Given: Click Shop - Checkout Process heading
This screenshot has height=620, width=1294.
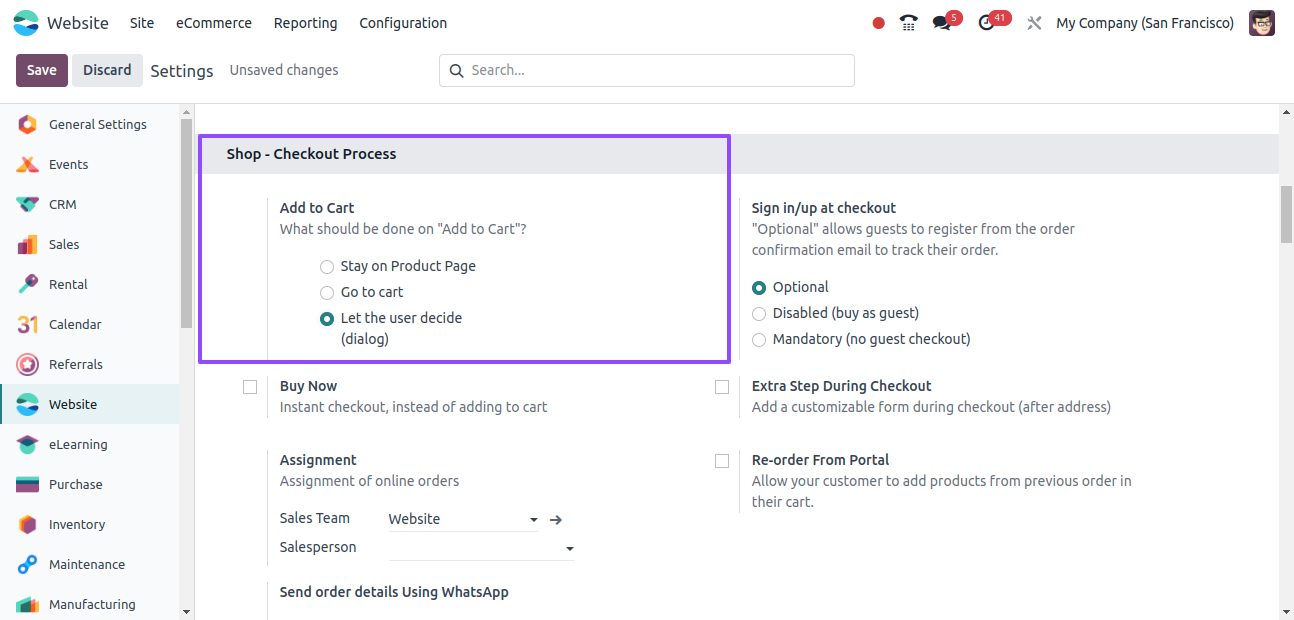Looking at the screenshot, I should (311, 154).
